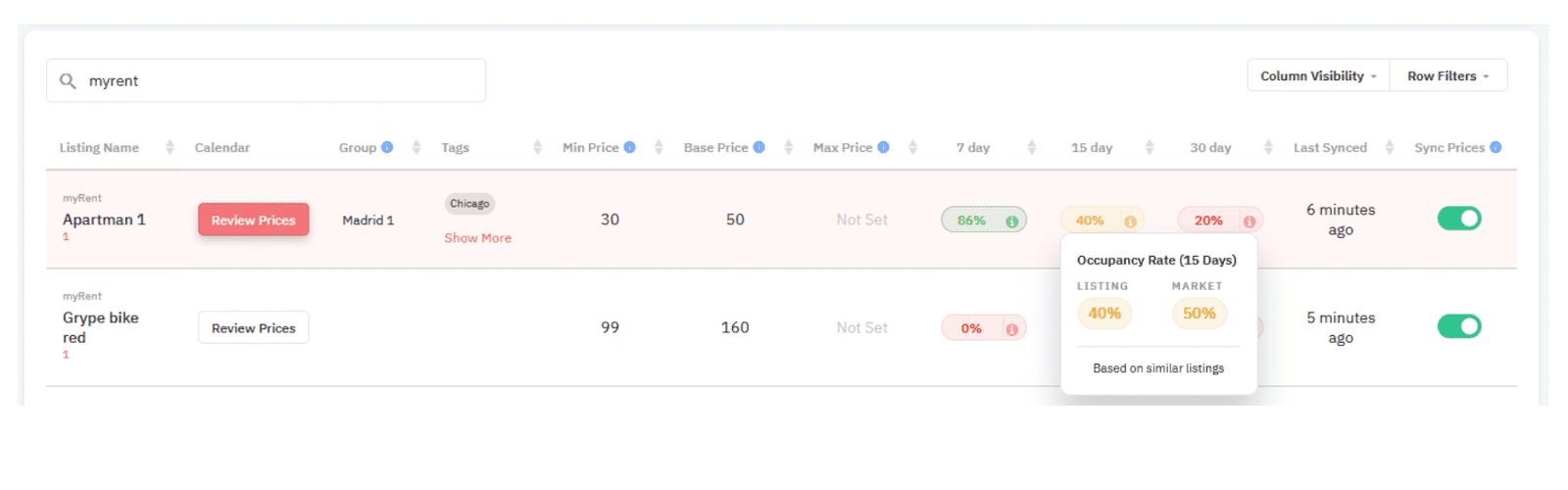The height and width of the screenshot is (490, 1568).
Task: Sort by 30 day column arrows
Action: point(1268,147)
